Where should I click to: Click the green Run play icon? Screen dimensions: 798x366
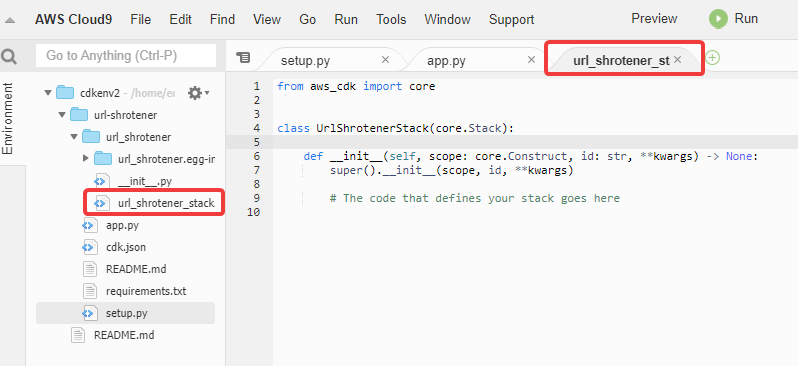[719, 19]
